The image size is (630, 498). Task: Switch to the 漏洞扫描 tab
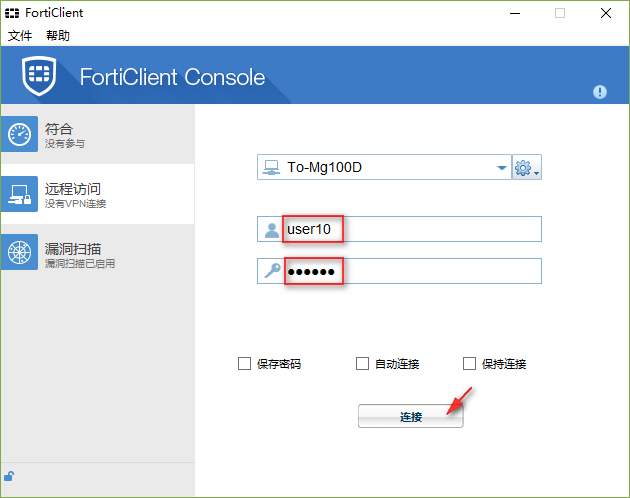(98, 252)
